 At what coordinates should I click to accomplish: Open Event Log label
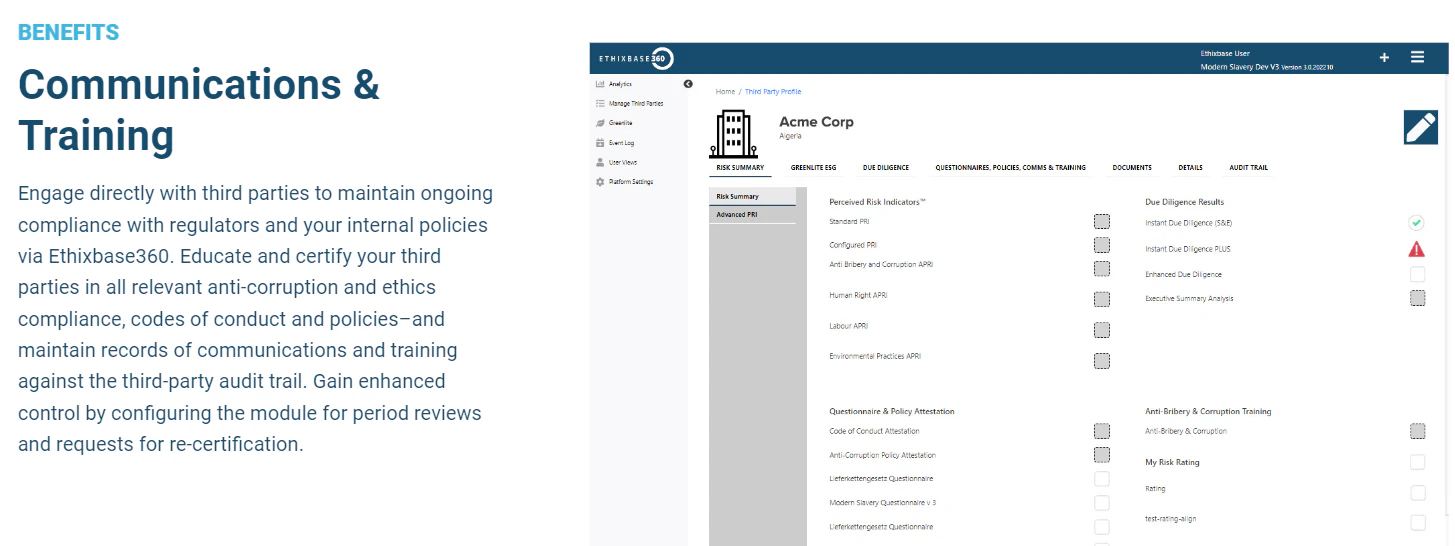(621, 143)
